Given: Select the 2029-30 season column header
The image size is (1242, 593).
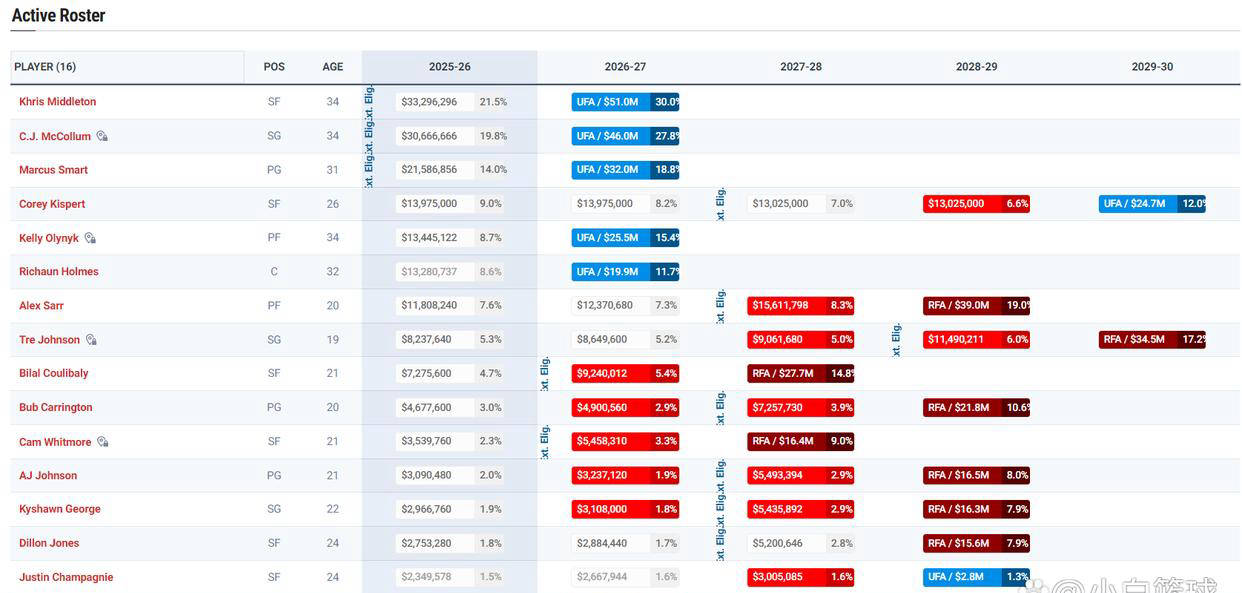Looking at the screenshot, I should coord(1152,67).
